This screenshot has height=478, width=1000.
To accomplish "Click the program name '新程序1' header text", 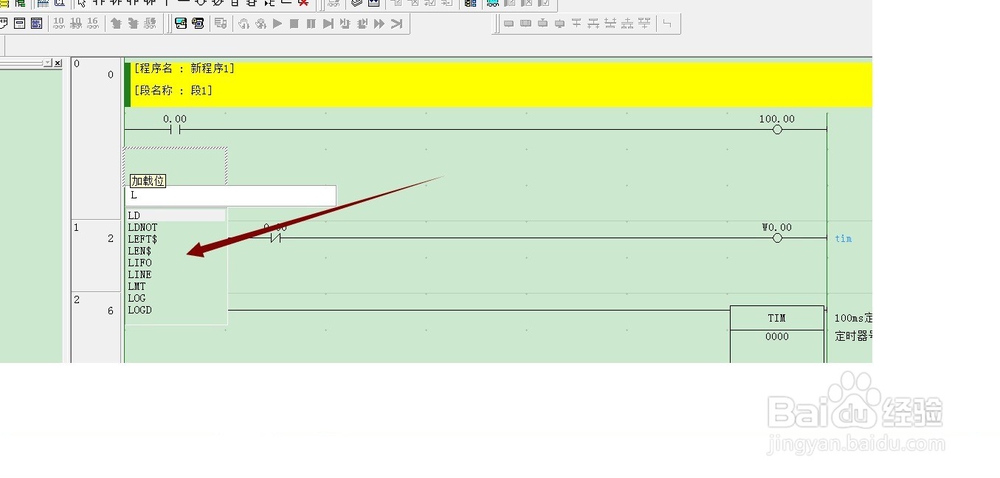I will coord(212,69).
